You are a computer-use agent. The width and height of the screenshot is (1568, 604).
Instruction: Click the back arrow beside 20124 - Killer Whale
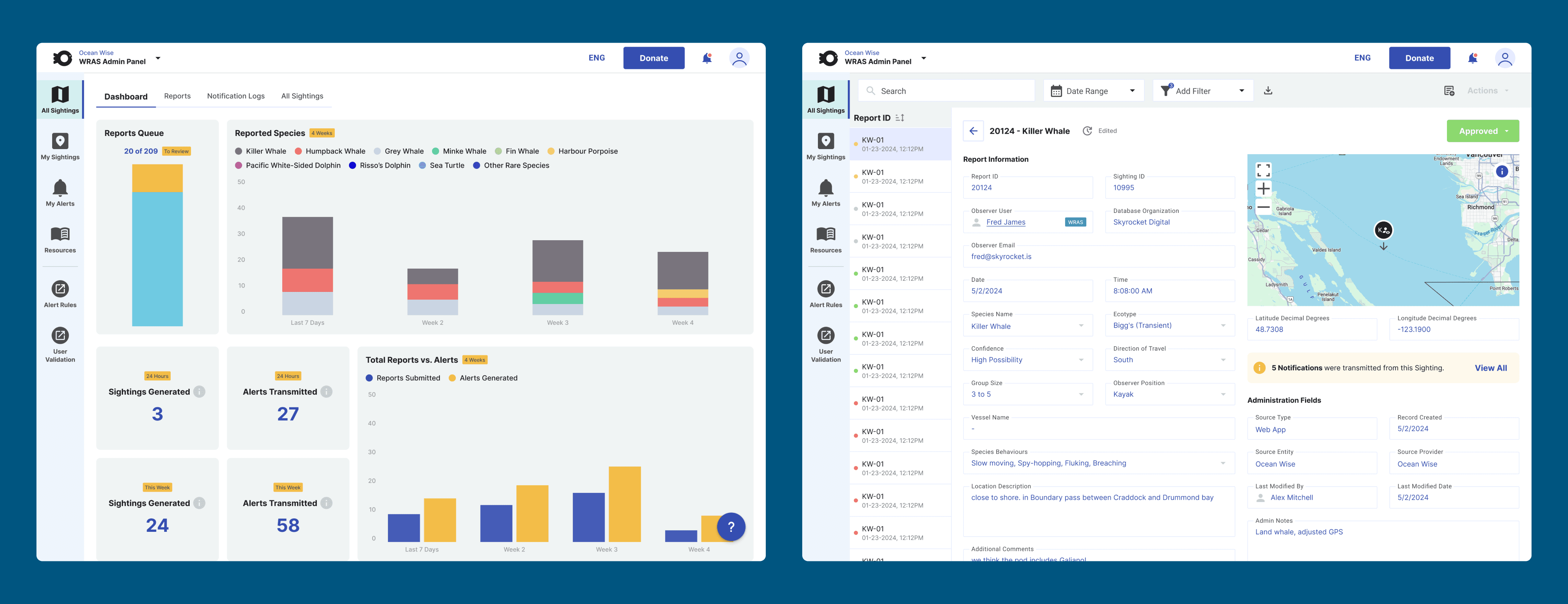(973, 131)
